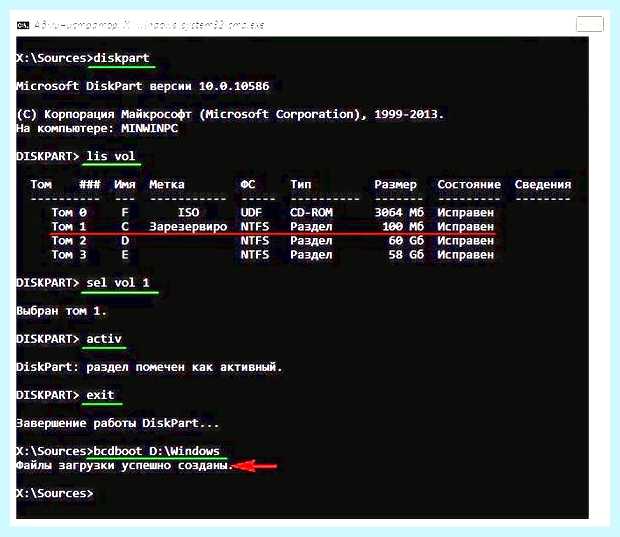Click 'Раздел' in the Том 2 row
620x537 pixels.
[311, 241]
